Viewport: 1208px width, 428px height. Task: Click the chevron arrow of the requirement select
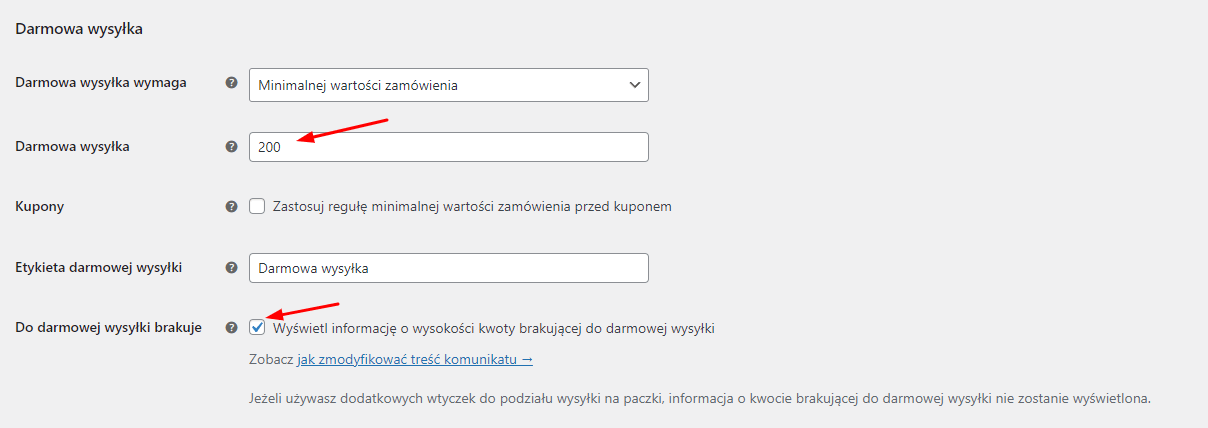[x=634, y=85]
